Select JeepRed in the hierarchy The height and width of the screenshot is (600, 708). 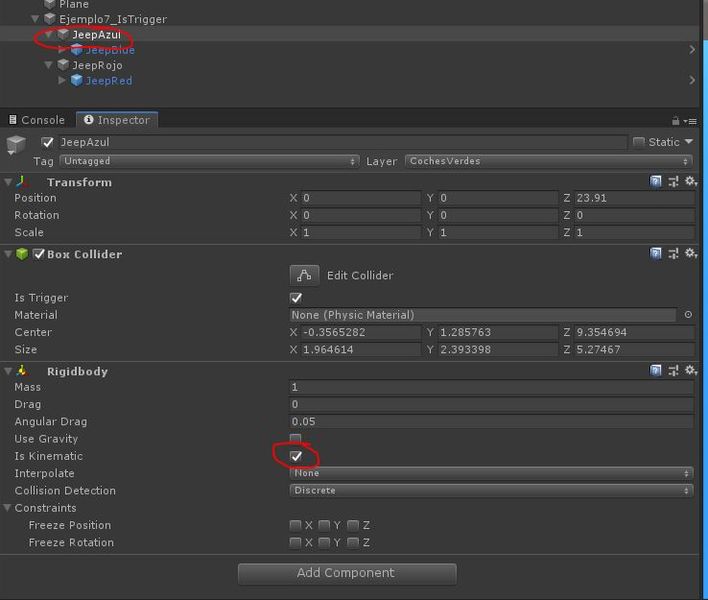[x=109, y=81]
